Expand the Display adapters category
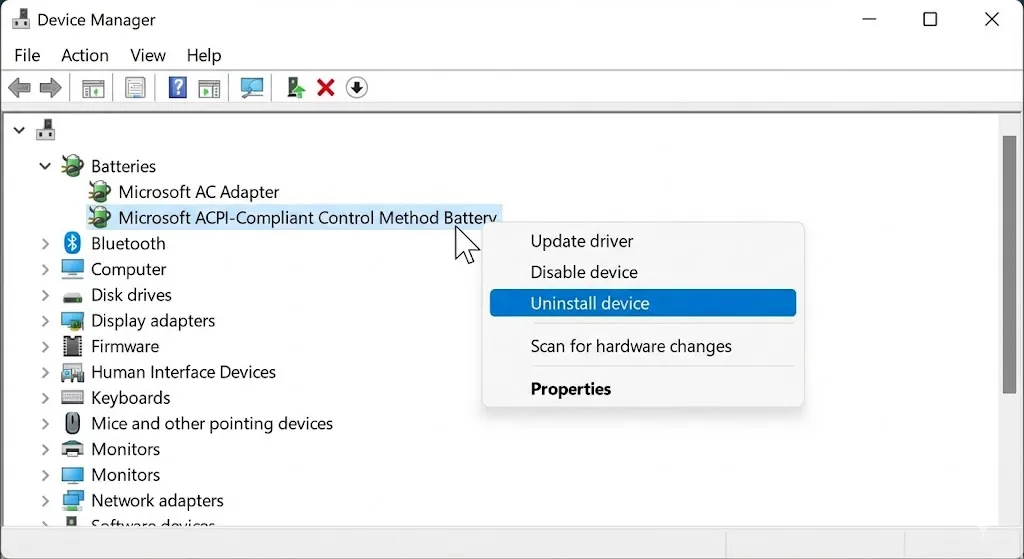 tap(45, 321)
